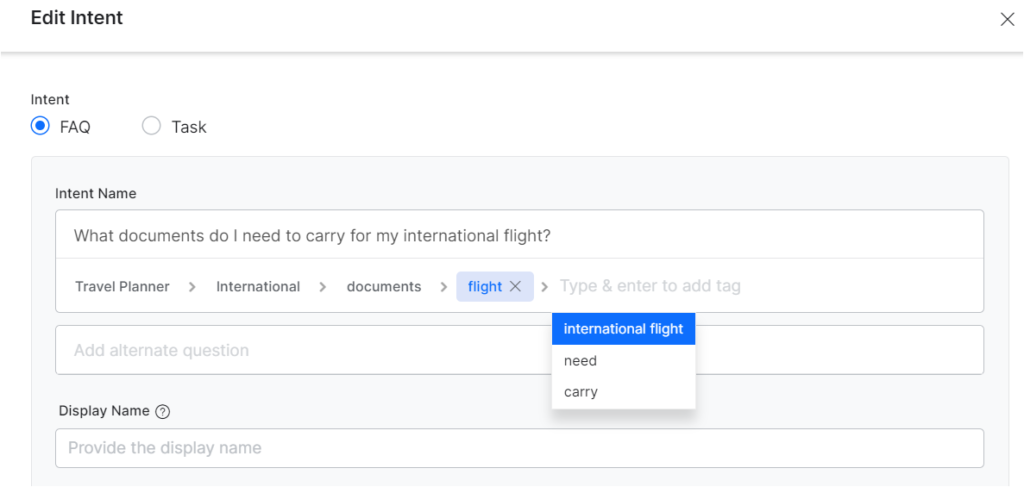
Task: Click the International breadcrumb tag
Action: (258, 286)
